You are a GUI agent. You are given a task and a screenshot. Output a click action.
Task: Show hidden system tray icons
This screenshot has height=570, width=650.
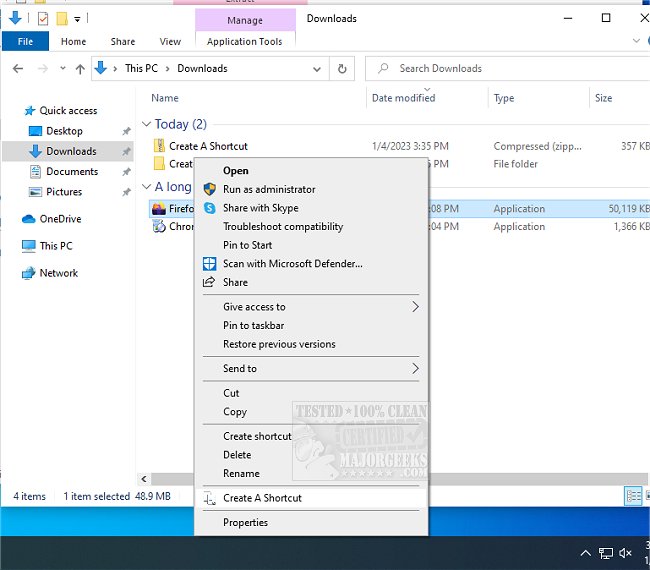[585, 553]
